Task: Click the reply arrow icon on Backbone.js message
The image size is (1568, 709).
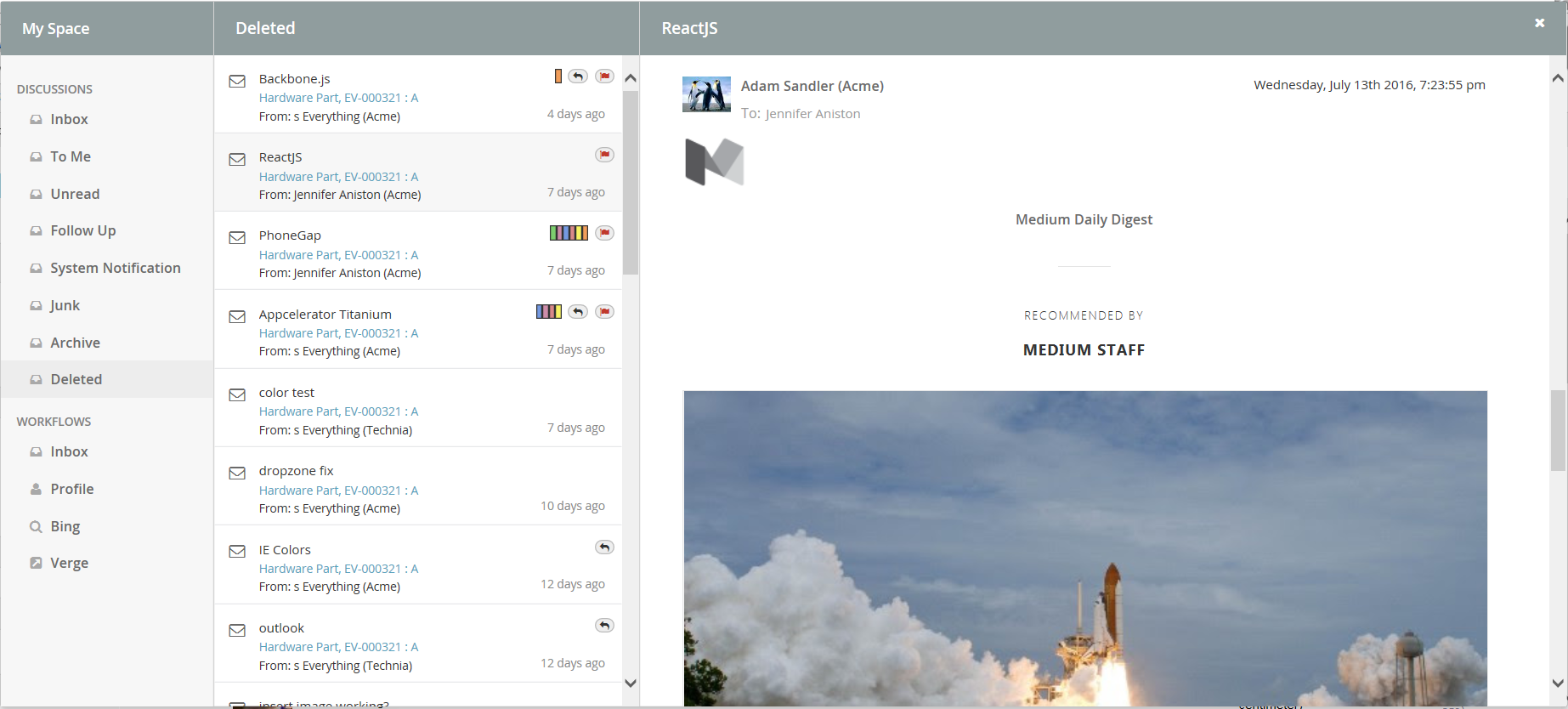Action: (578, 77)
